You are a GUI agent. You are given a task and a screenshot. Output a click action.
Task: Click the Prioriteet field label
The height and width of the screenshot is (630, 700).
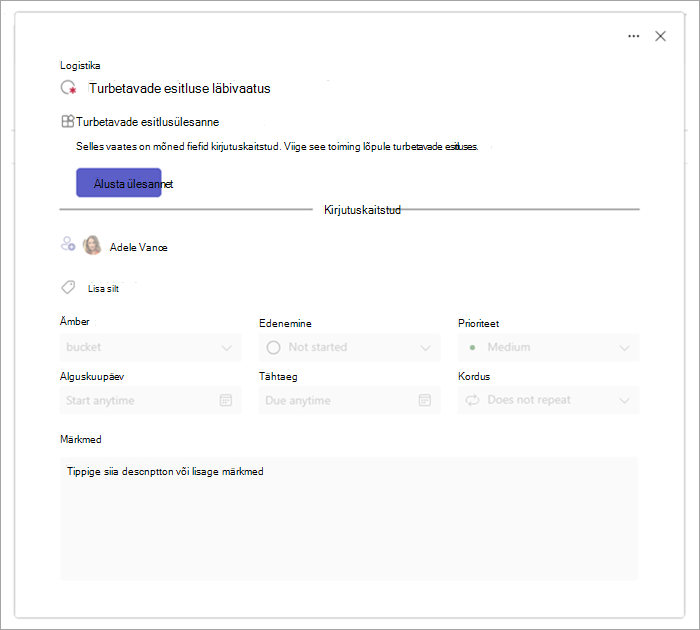point(479,323)
